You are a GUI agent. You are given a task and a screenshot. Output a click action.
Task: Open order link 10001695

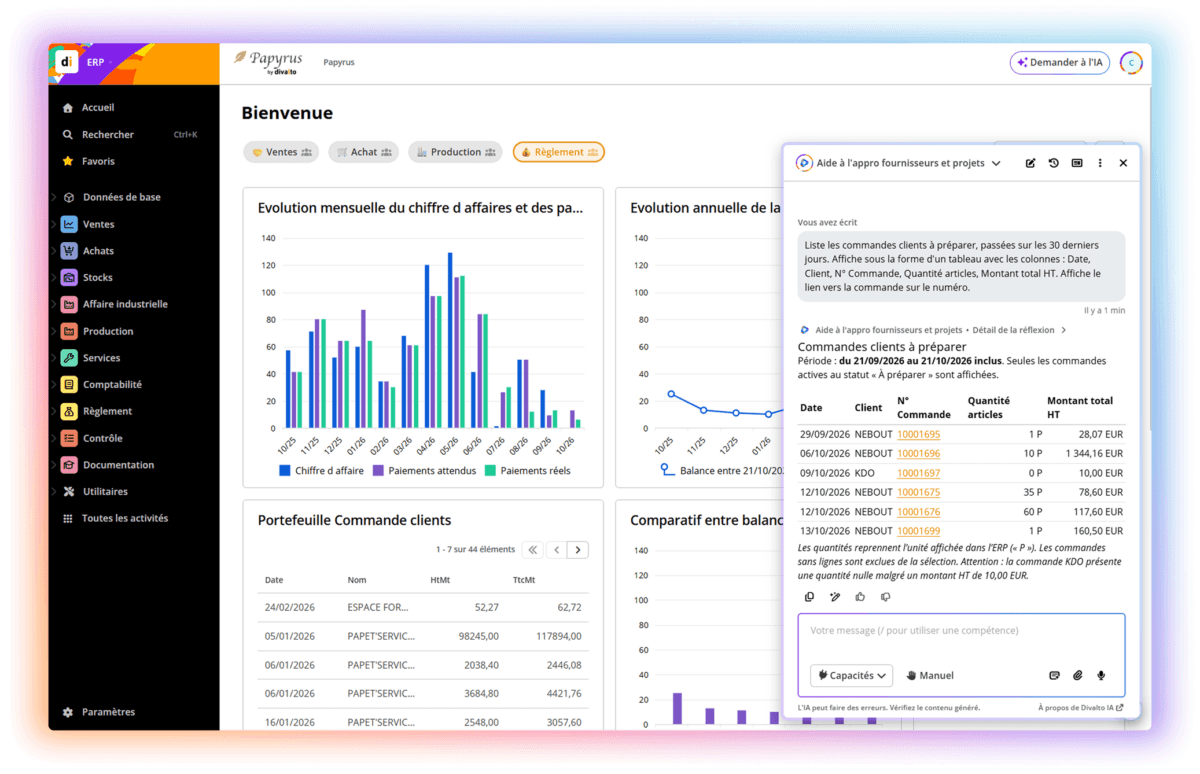tap(918, 435)
